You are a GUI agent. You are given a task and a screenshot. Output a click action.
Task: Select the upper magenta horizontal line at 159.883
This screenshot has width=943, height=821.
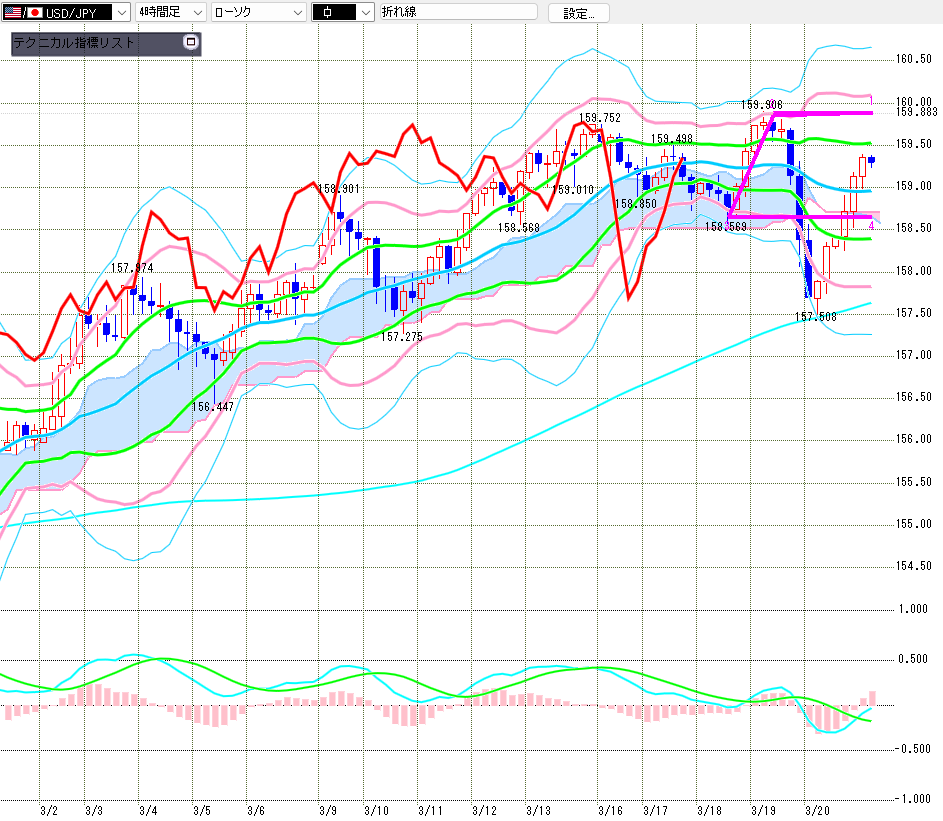(x=830, y=114)
